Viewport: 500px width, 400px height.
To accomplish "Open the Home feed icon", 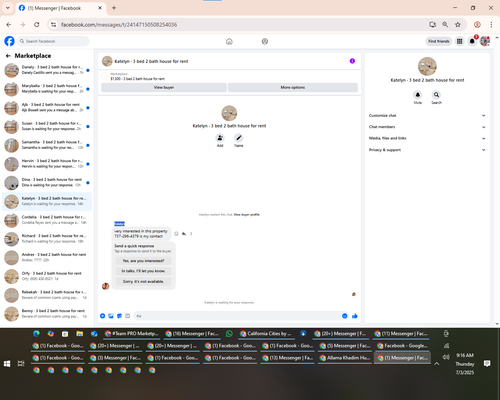I will (x=229, y=41).
